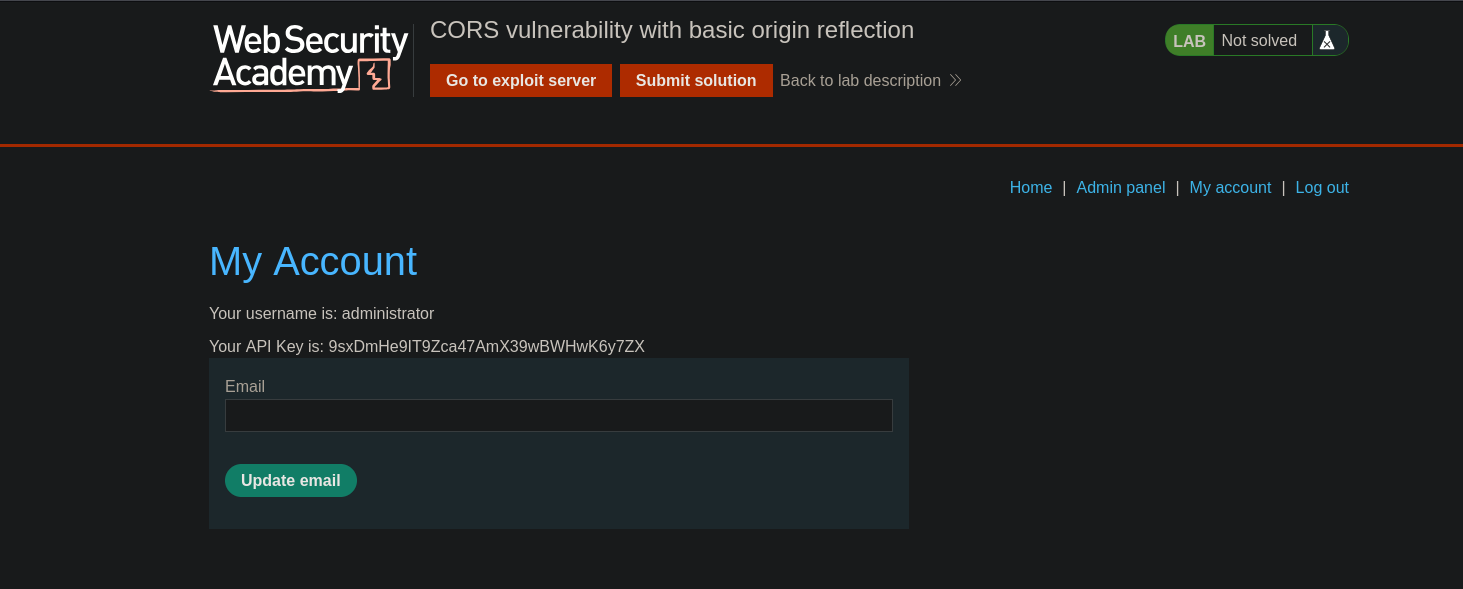Click the Web Security wordmark in the logo

click(x=310, y=42)
